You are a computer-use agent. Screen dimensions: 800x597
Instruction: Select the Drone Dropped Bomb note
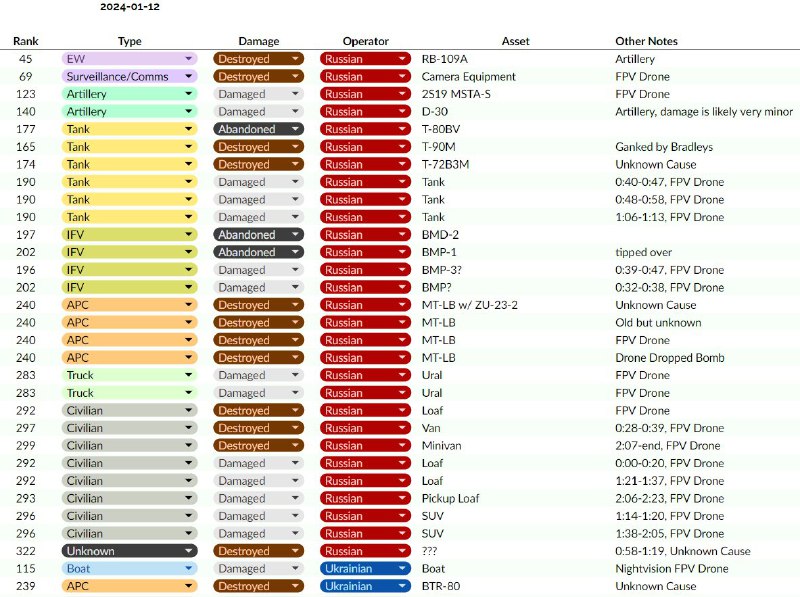pos(670,358)
